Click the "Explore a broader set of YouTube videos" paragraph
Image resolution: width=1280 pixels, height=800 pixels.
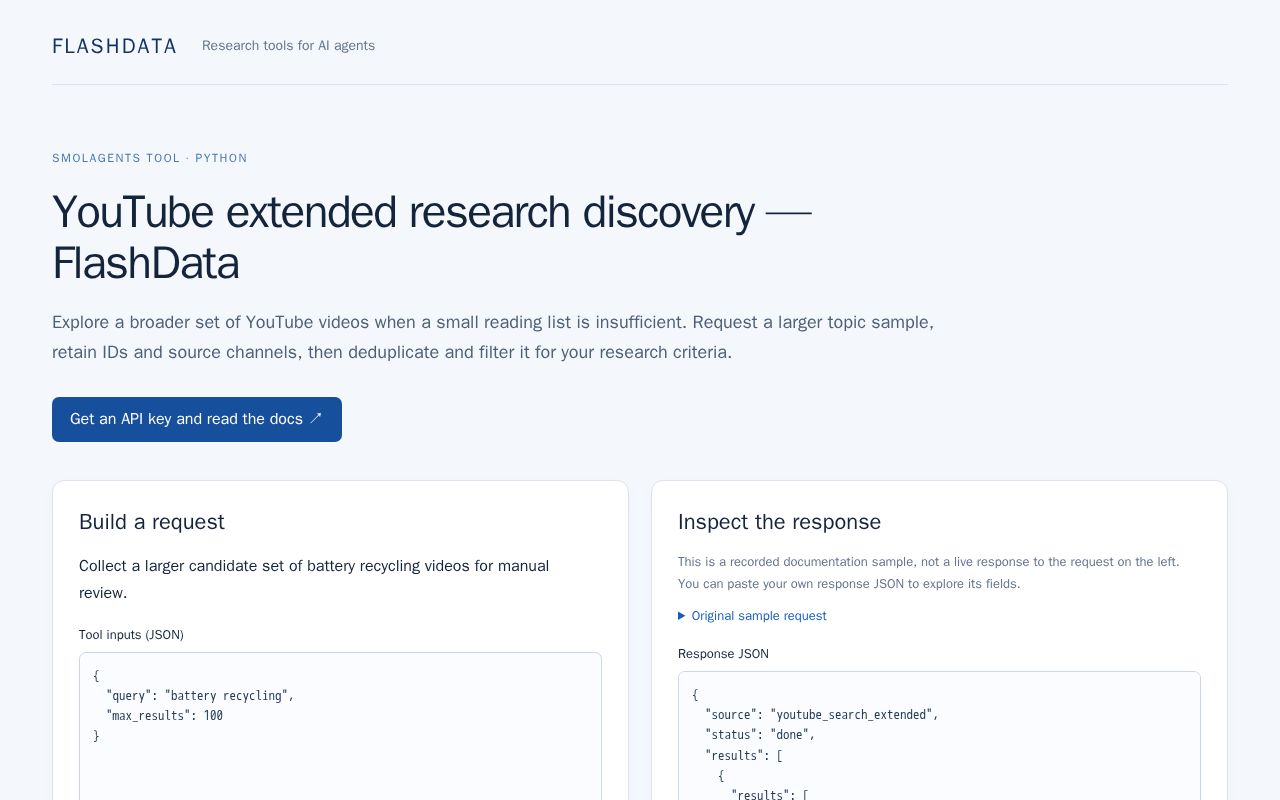(493, 337)
